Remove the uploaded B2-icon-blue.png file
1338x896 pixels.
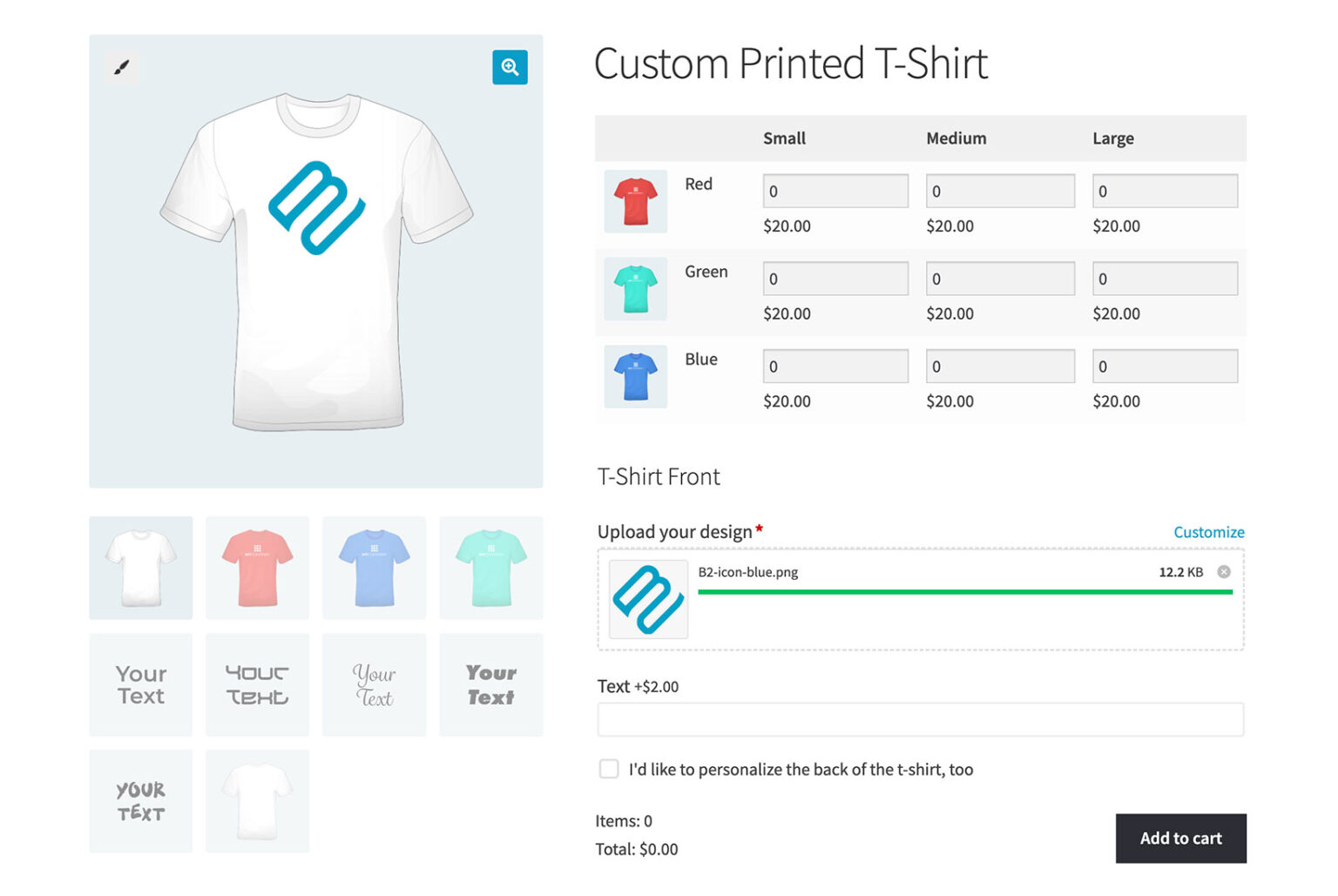coord(1224,572)
